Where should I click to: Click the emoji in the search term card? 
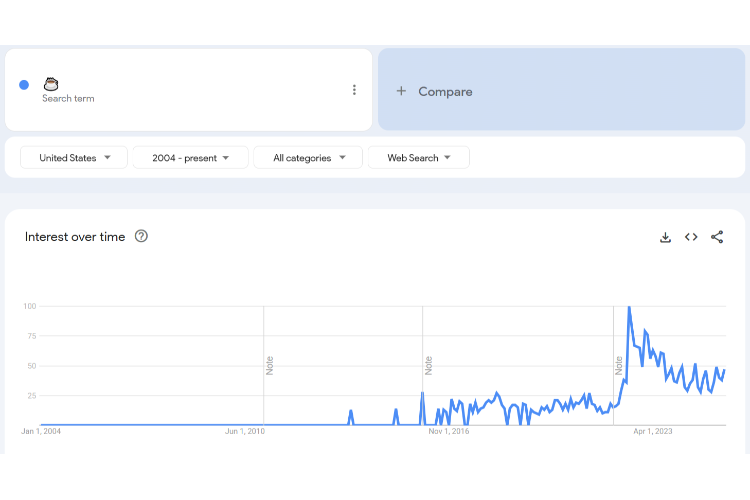(x=51, y=84)
